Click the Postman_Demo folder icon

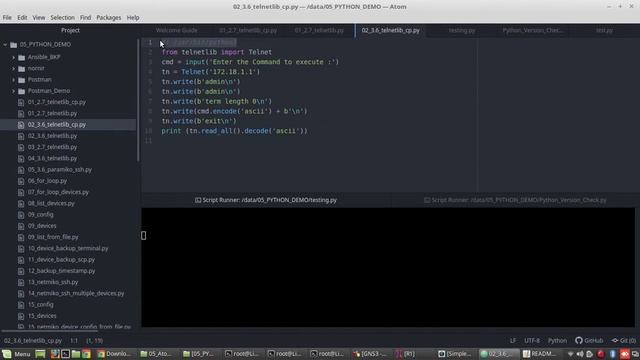point(22,91)
